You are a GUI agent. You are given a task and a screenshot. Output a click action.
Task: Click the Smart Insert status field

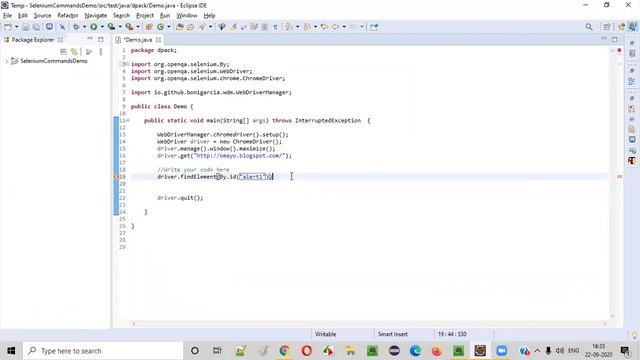click(393, 334)
